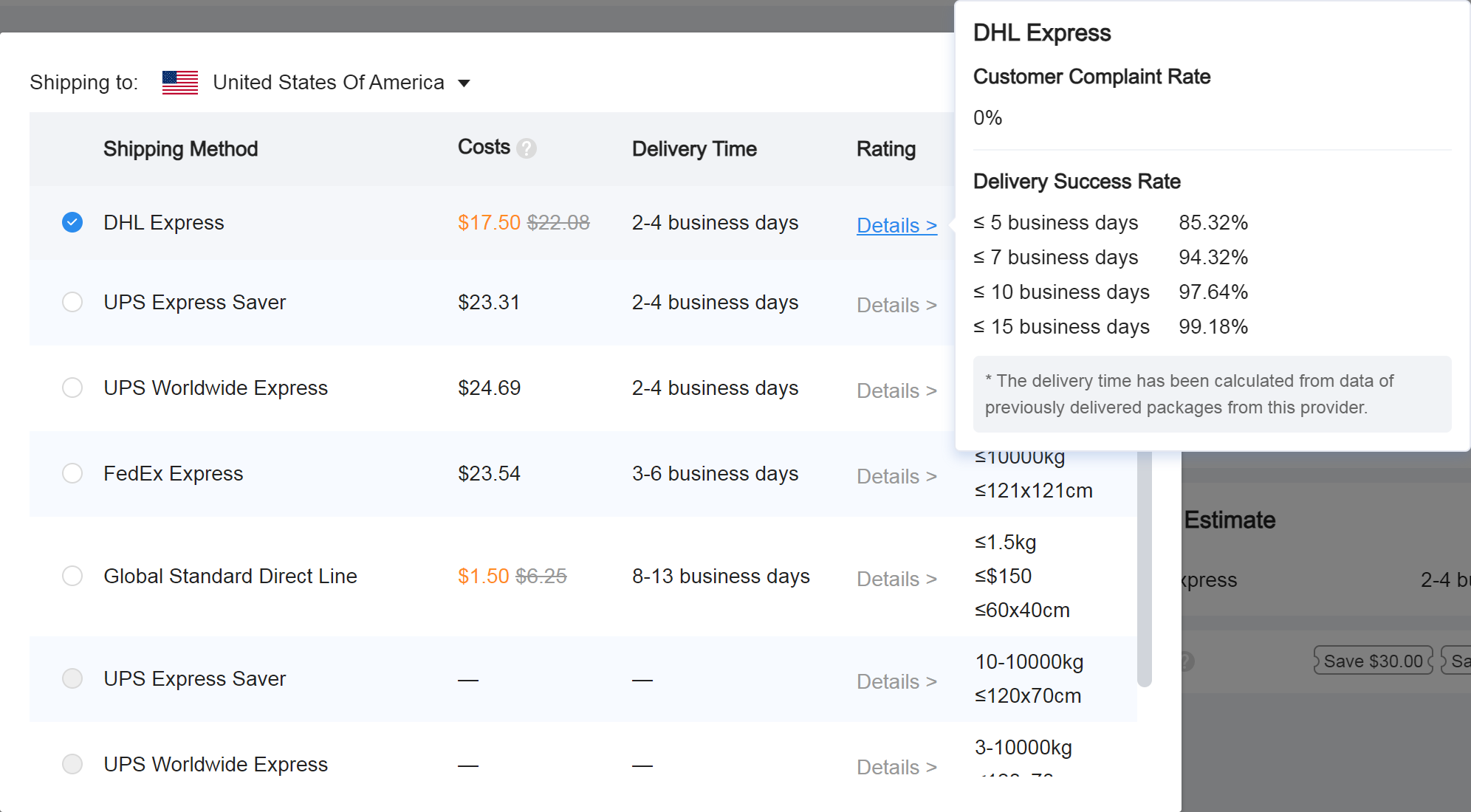This screenshot has width=1471, height=812.
Task: Select the first UPS Express Saver option
Action: [72, 302]
